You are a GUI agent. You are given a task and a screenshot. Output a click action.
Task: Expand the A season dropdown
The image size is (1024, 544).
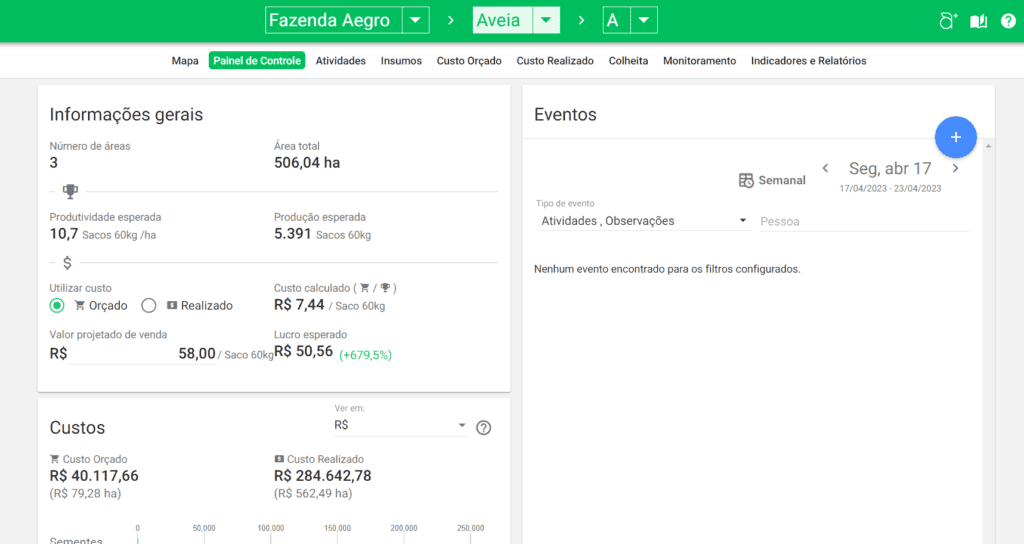pos(644,21)
